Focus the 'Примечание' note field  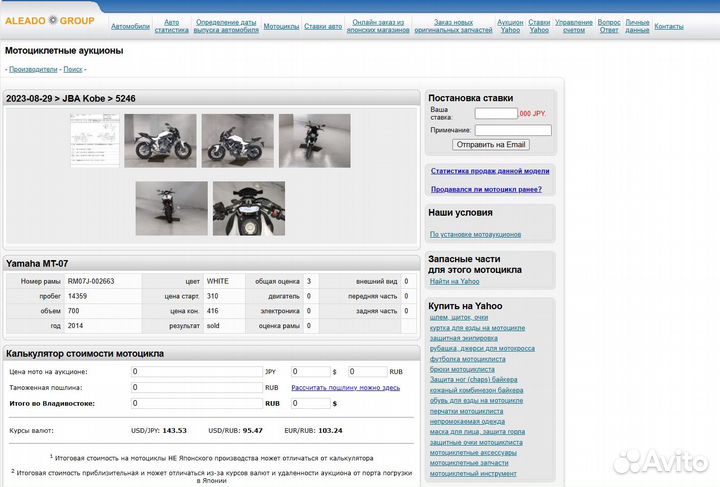coord(512,130)
